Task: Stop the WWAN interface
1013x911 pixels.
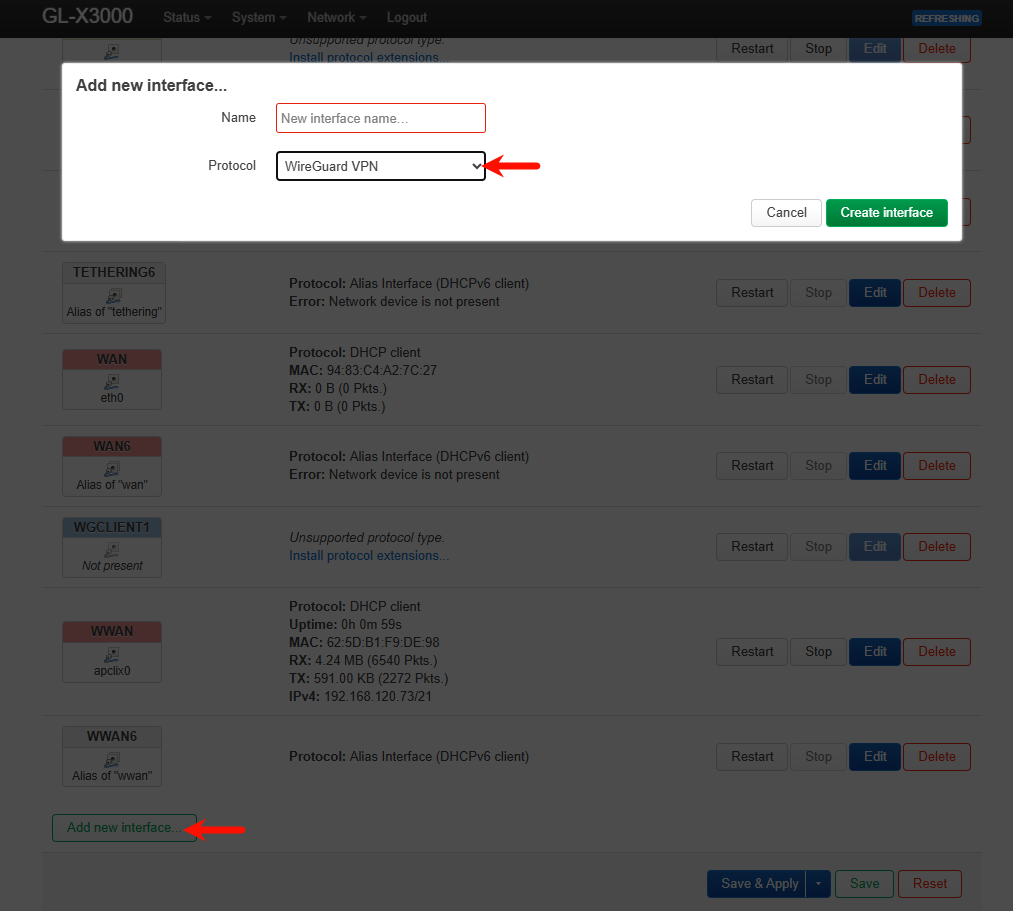Action: (x=818, y=652)
